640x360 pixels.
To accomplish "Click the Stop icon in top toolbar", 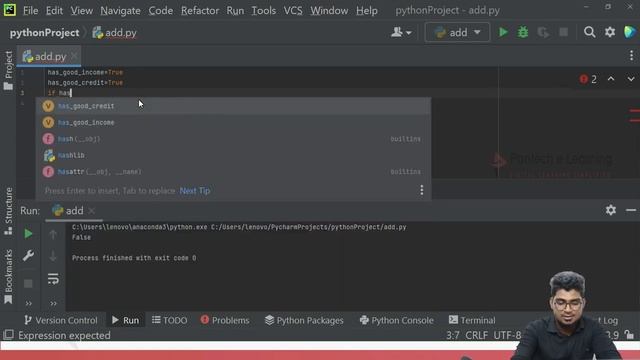I will 564,32.
